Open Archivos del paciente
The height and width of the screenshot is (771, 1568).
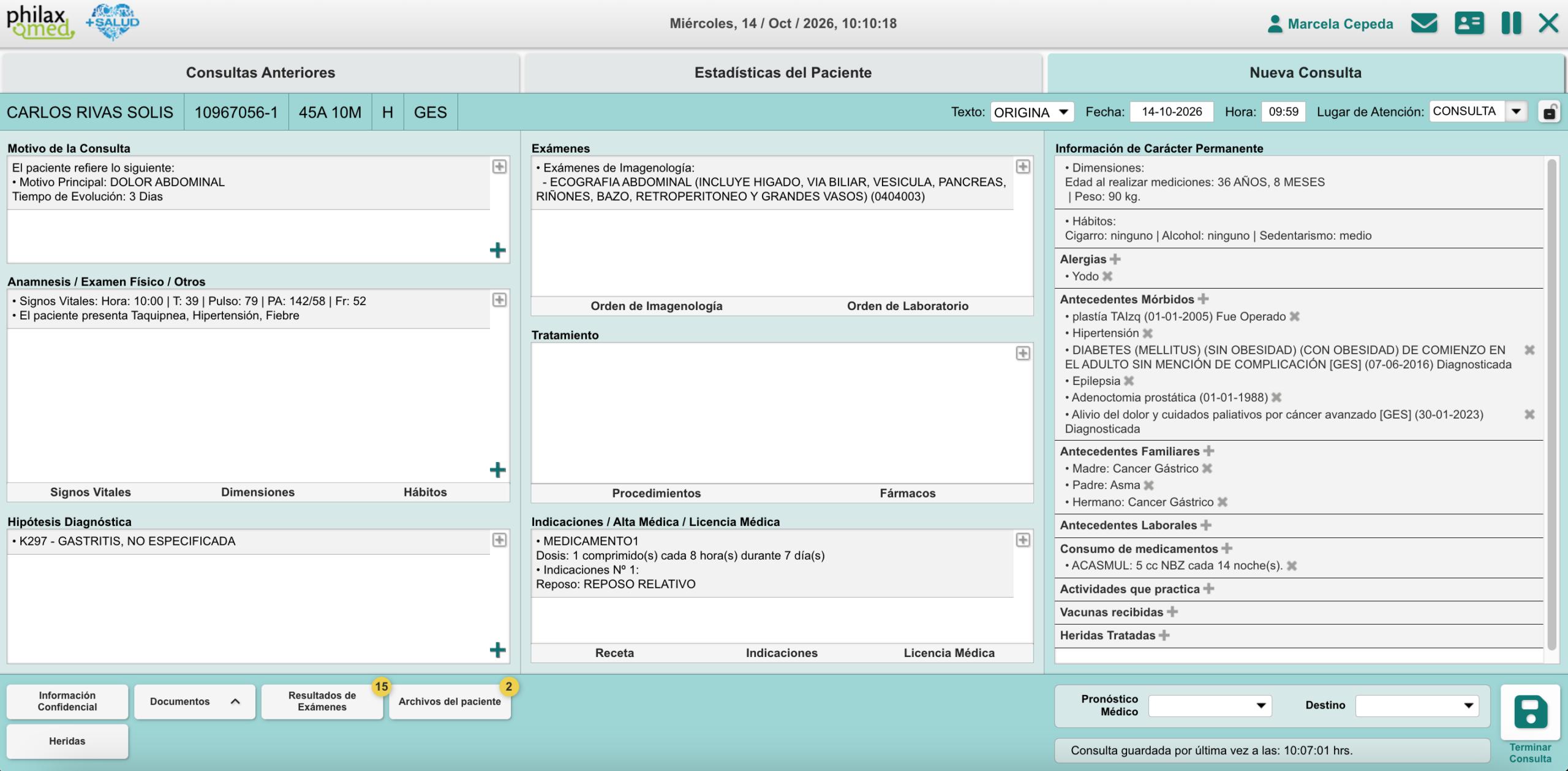450,702
